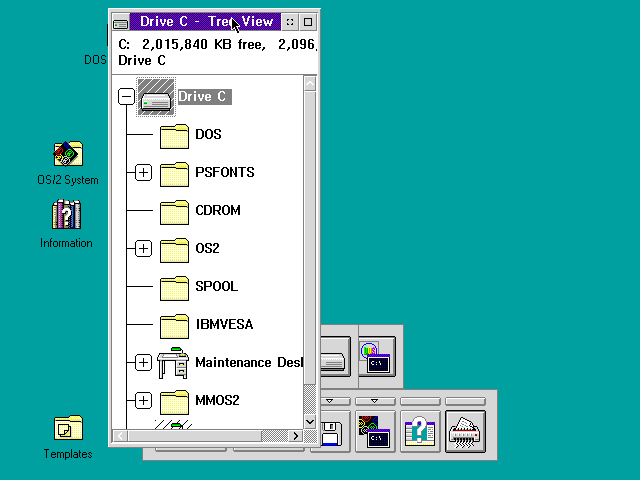Click the vertical scrollbar up arrow
This screenshot has width=640, height=480.
pos(310,84)
